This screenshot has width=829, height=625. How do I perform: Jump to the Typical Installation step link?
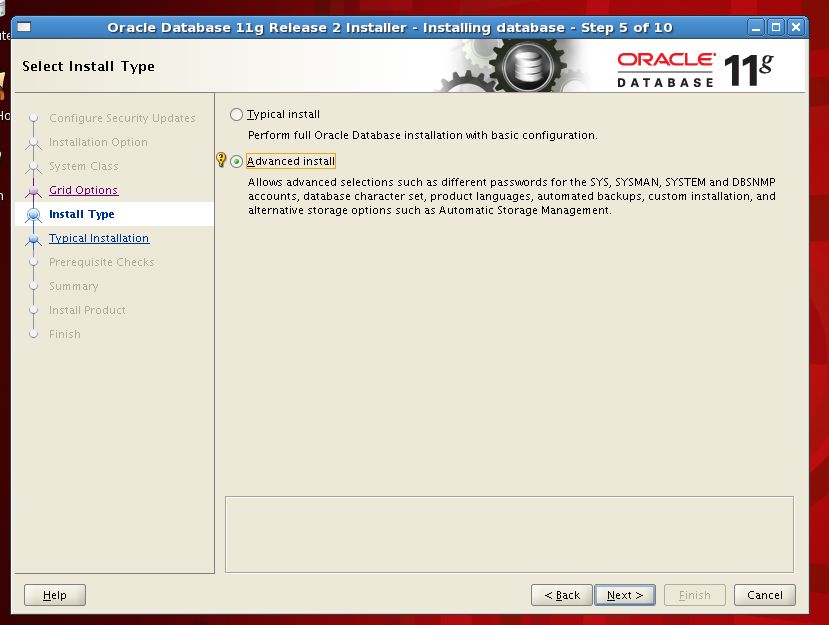click(x=99, y=239)
